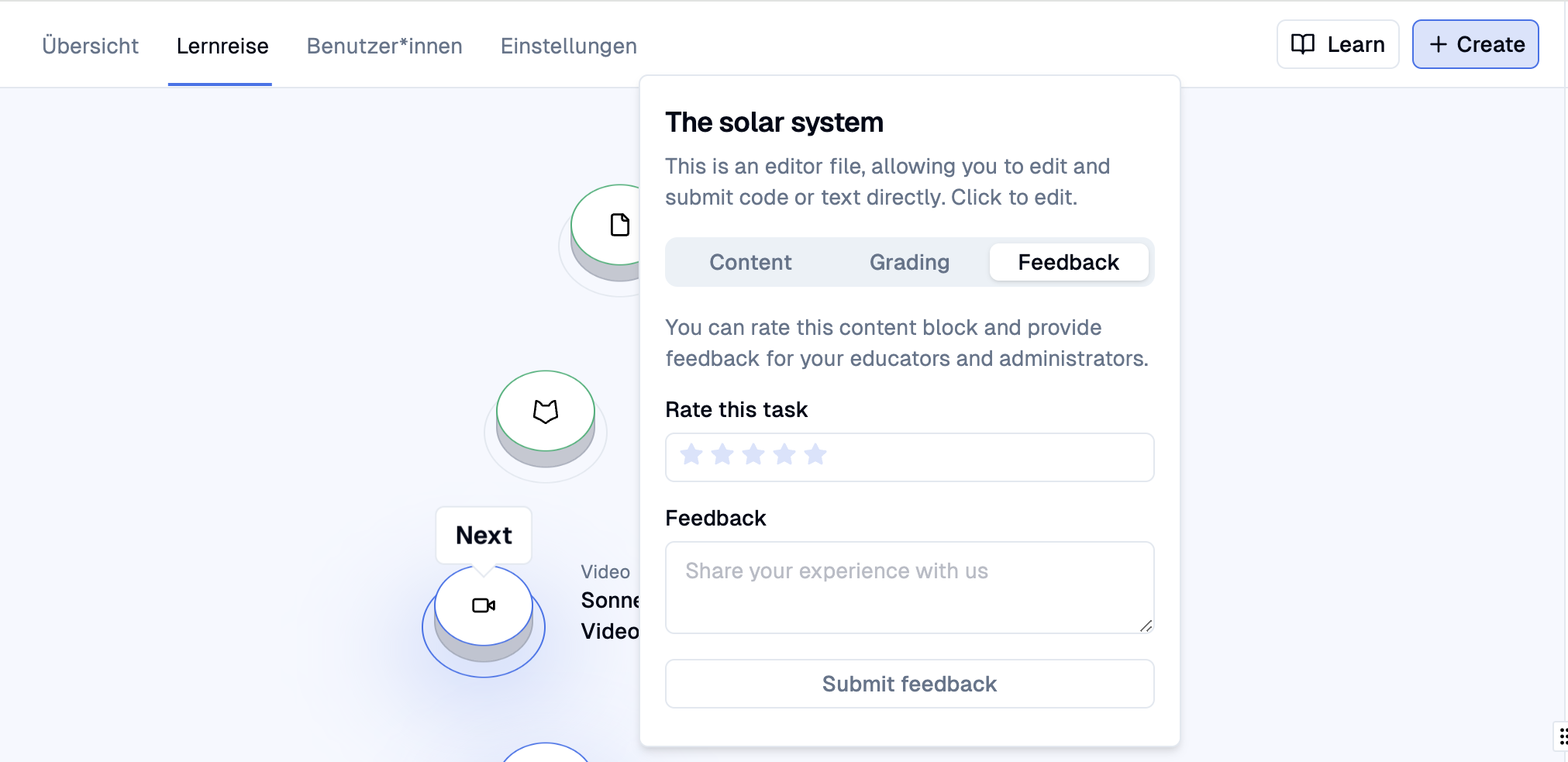Click the plus icon on Create

click(x=1439, y=44)
